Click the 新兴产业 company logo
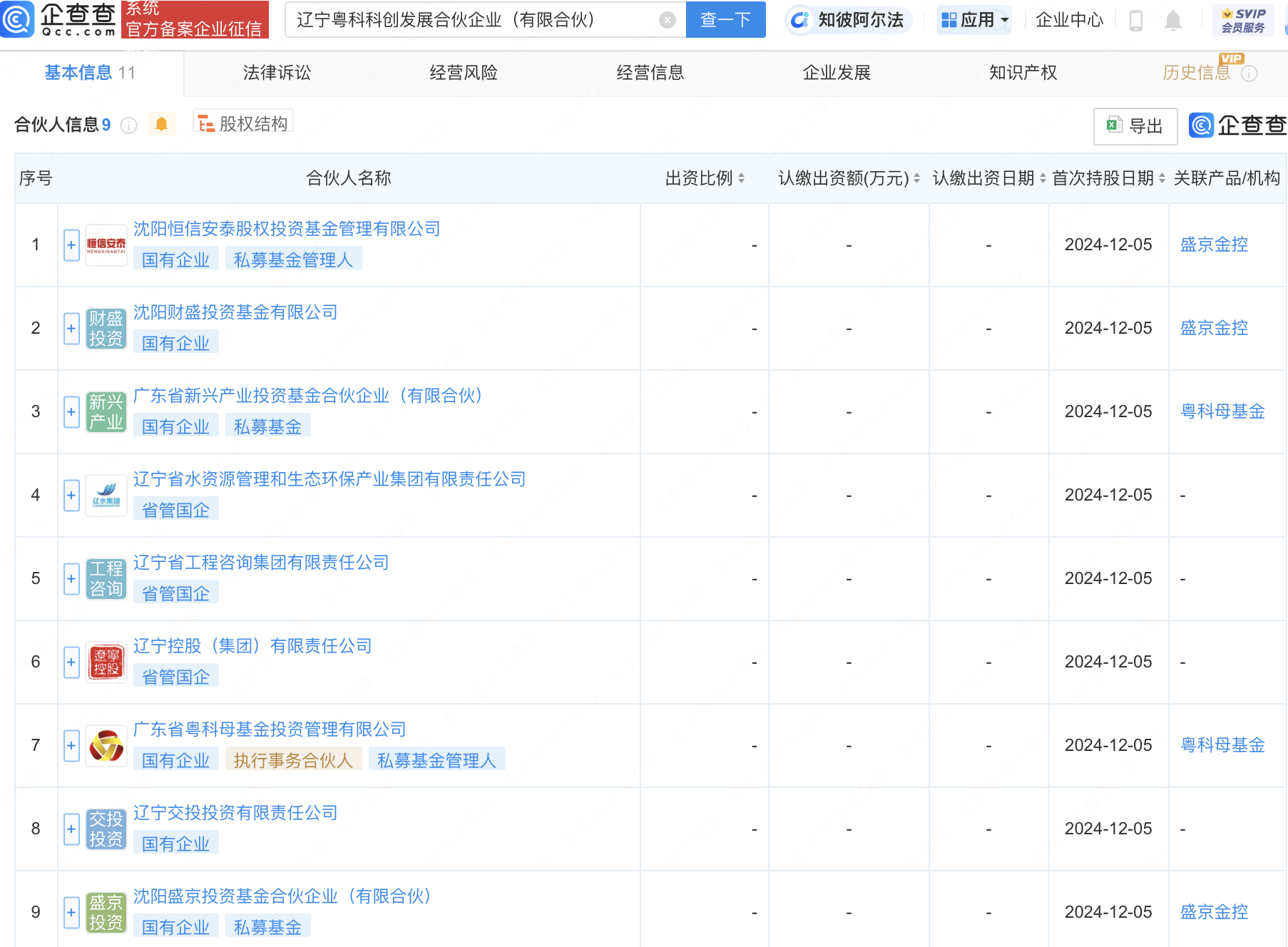Viewport: 1288px width, 947px height. [x=106, y=412]
